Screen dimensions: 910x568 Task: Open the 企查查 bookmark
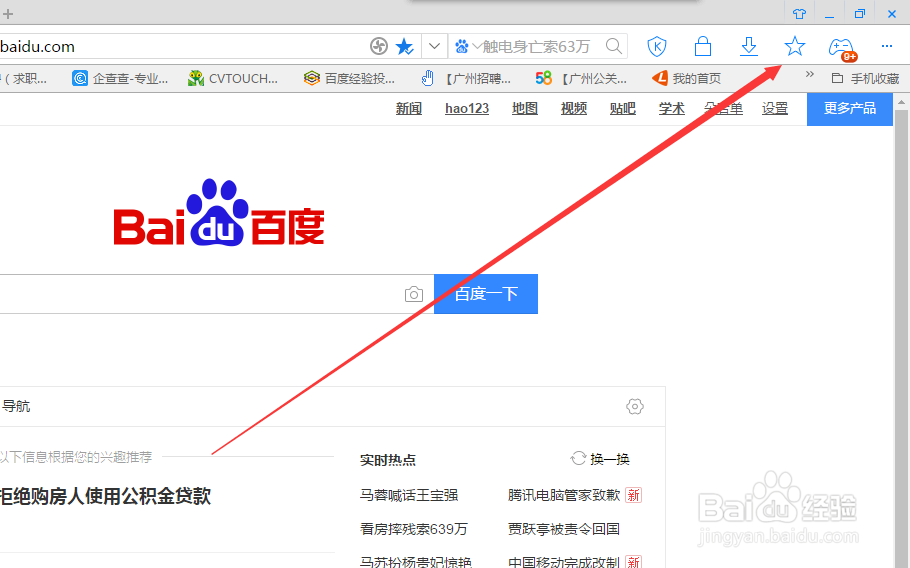[x=120, y=78]
